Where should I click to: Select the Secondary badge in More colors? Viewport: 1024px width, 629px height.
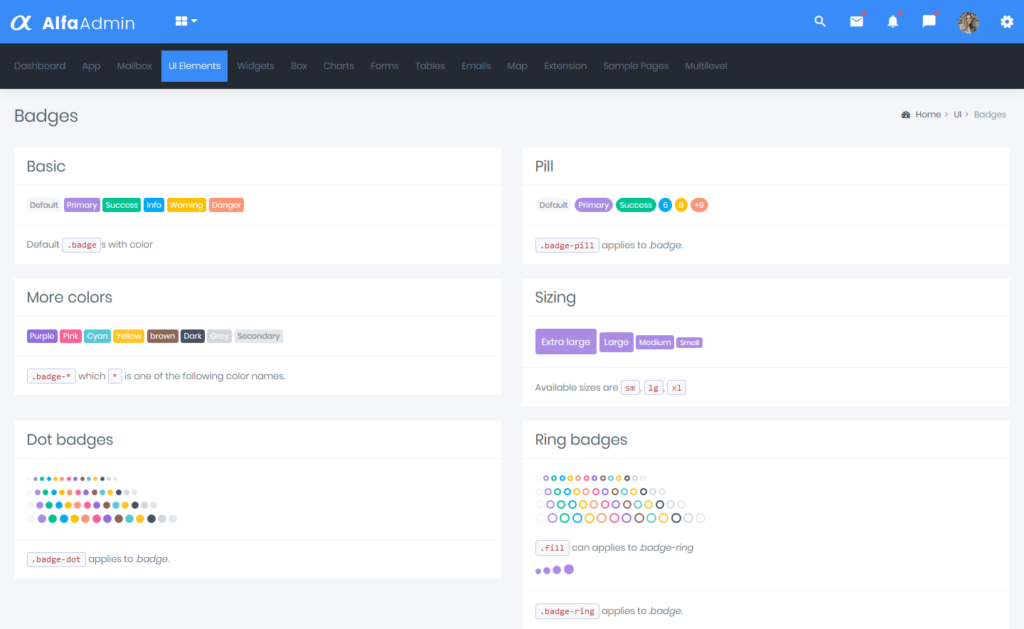pos(258,335)
